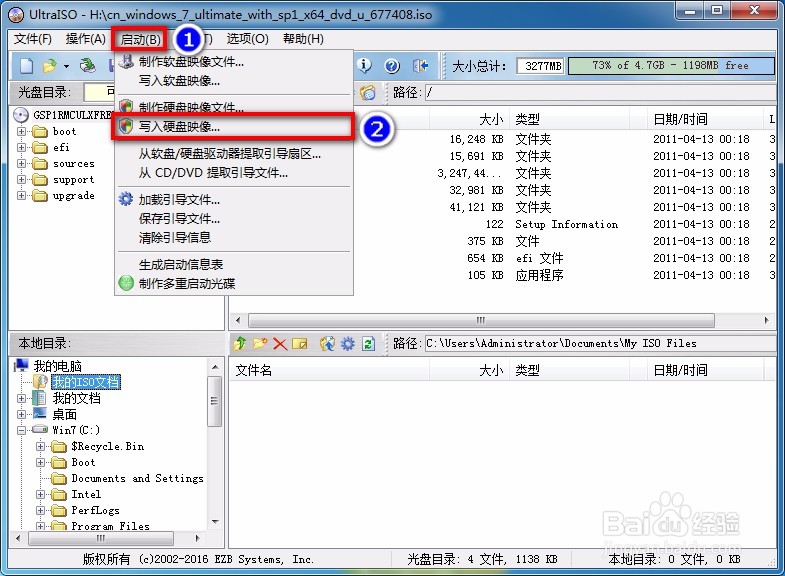Click the Open CD/DVD disc toolbar icon
The height and width of the screenshot is (576, 785).
88,66
